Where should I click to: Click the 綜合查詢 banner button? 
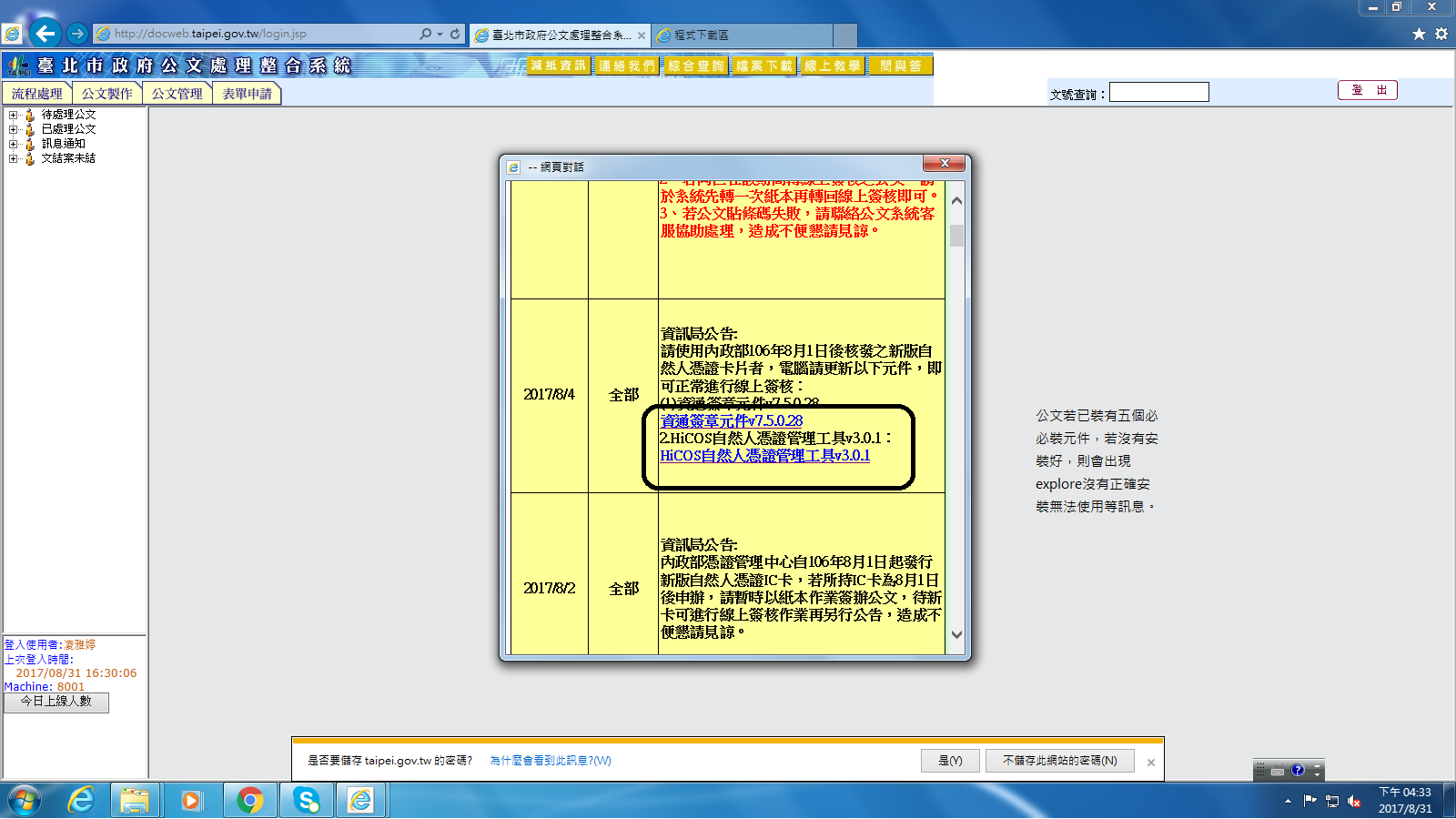coord(695,66)
